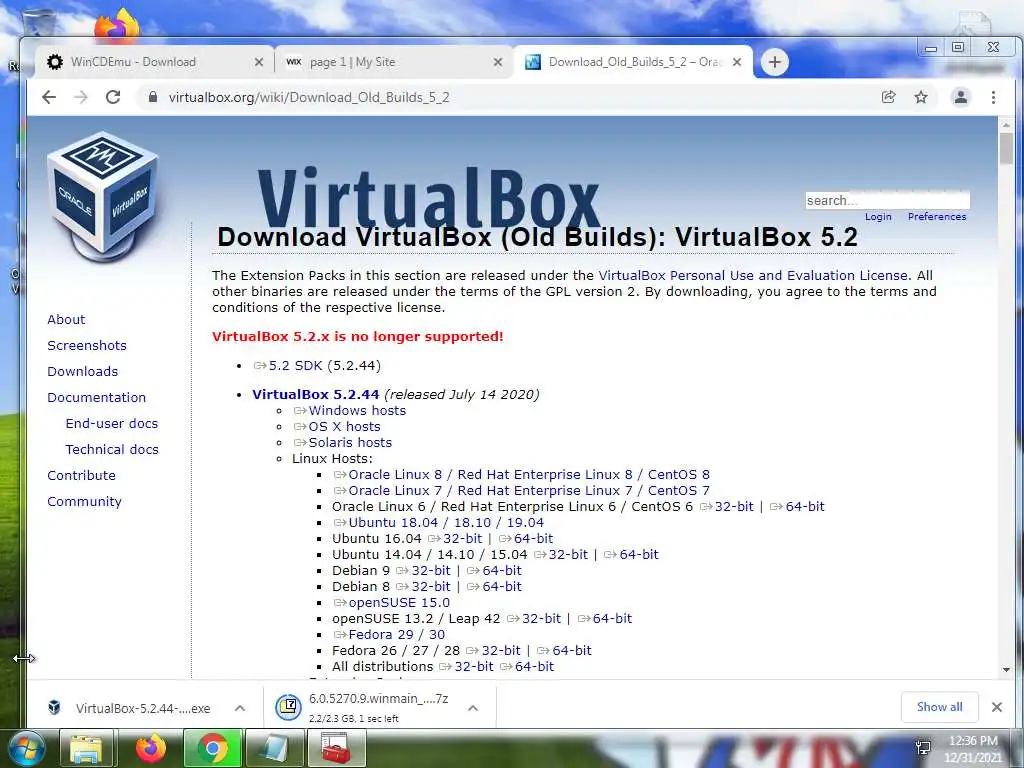
Task: Open a new tab with plus button
Action: (775, 62)
